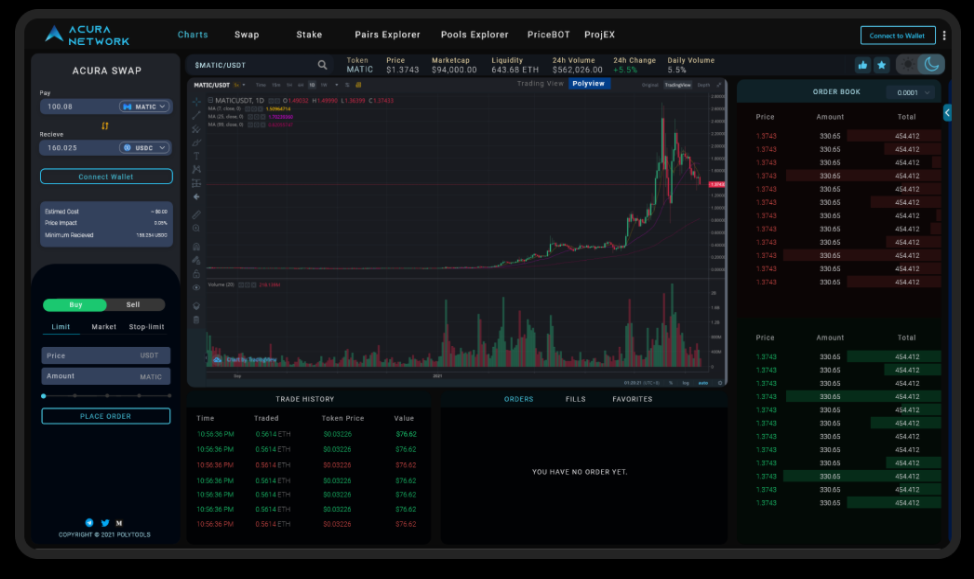Click the yellow chart toolbar icon

pos(358,85)
